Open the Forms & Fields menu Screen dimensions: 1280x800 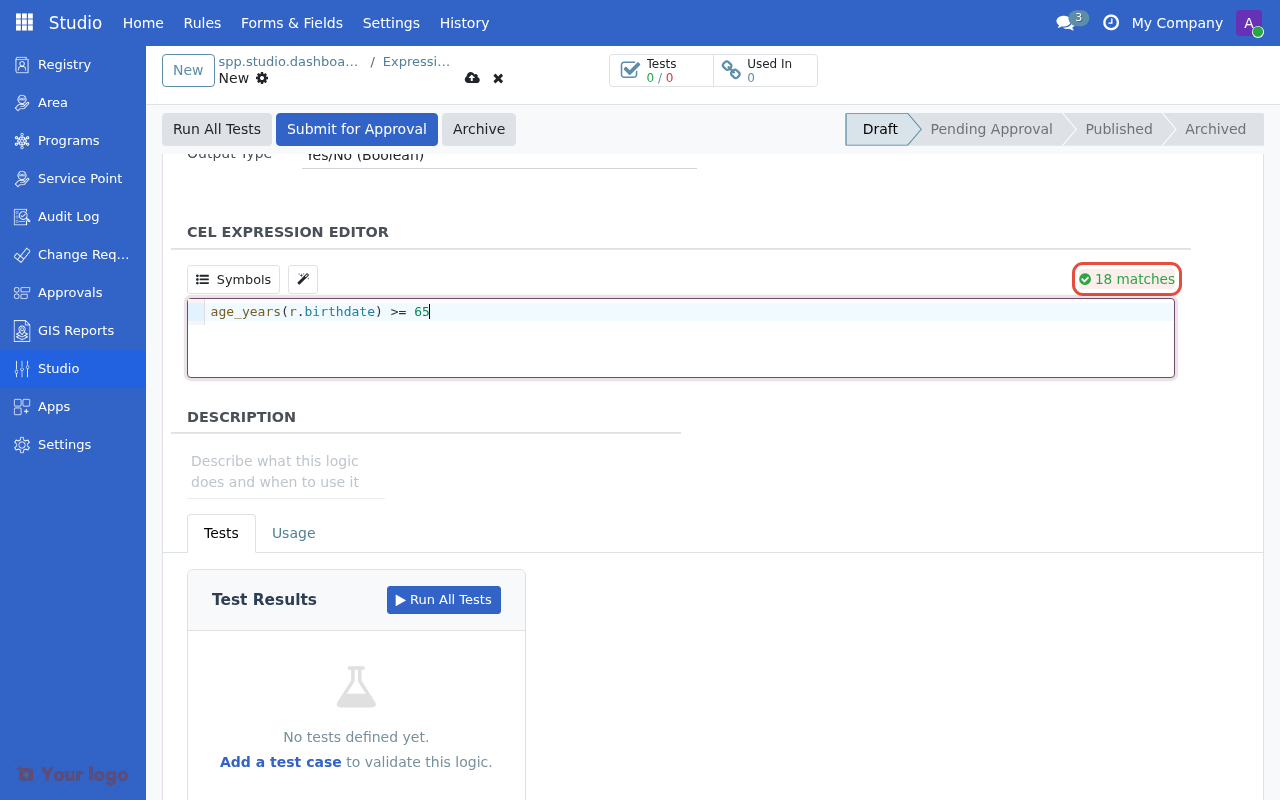(x=291, y=23)
